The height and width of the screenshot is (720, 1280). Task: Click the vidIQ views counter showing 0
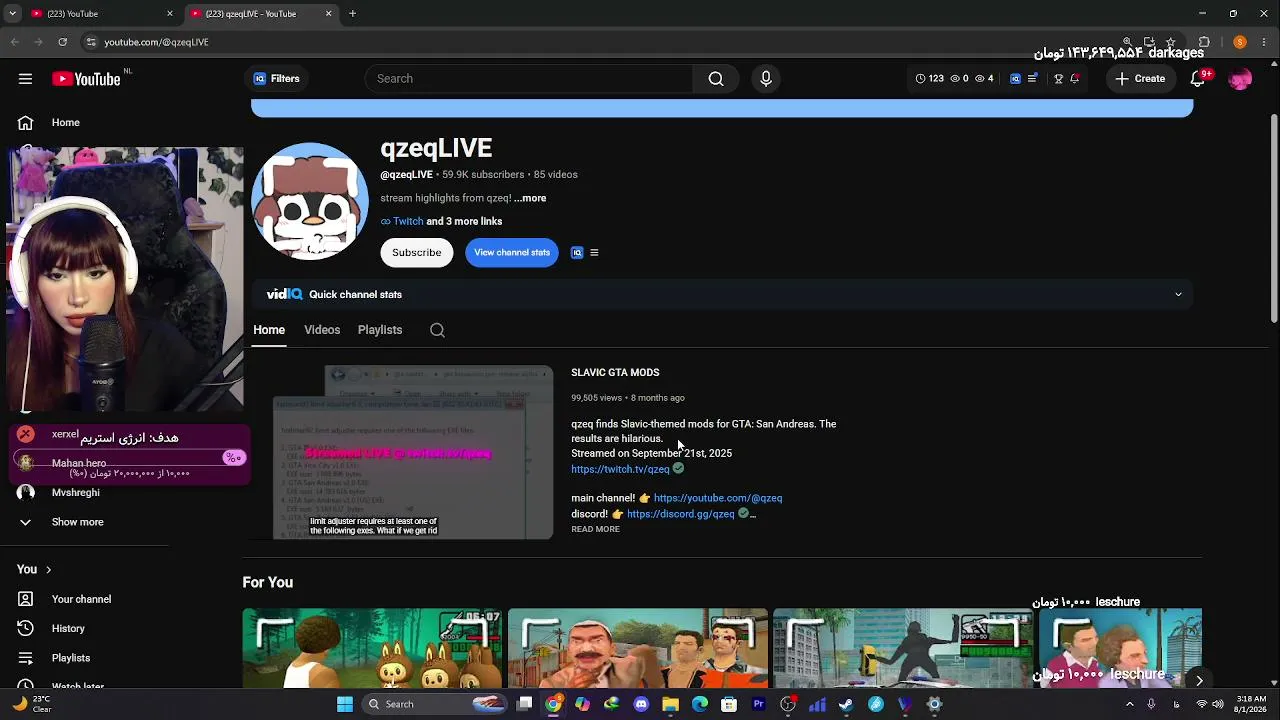pos(959,79)
